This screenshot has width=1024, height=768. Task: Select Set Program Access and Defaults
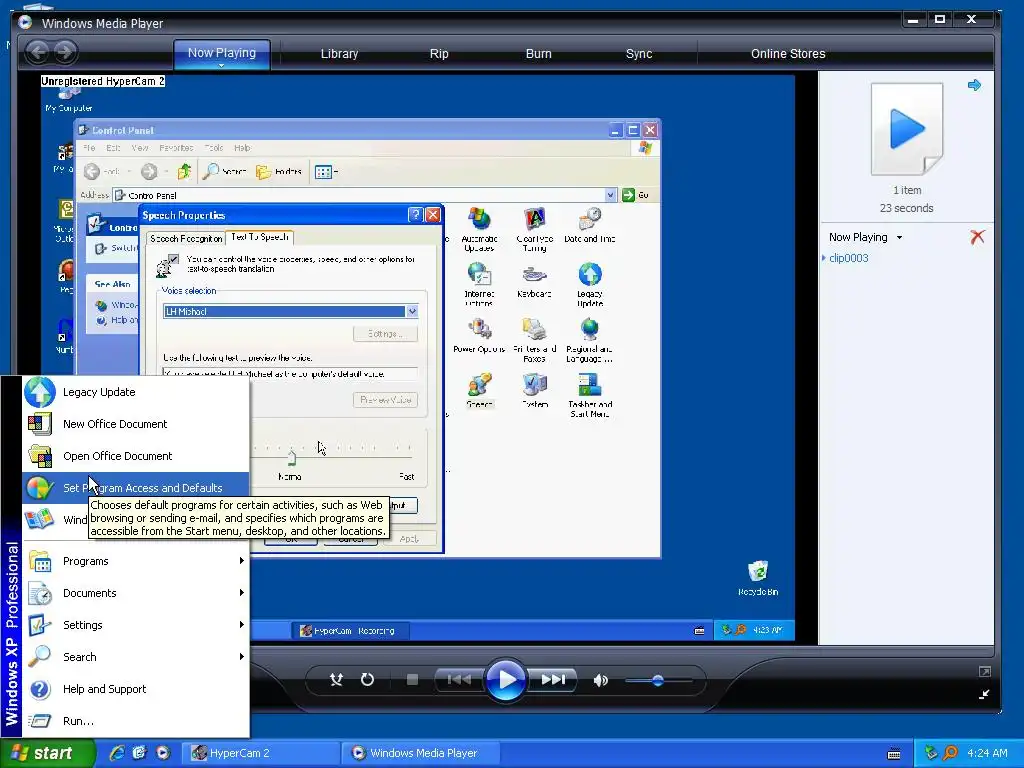pos(136,488)
